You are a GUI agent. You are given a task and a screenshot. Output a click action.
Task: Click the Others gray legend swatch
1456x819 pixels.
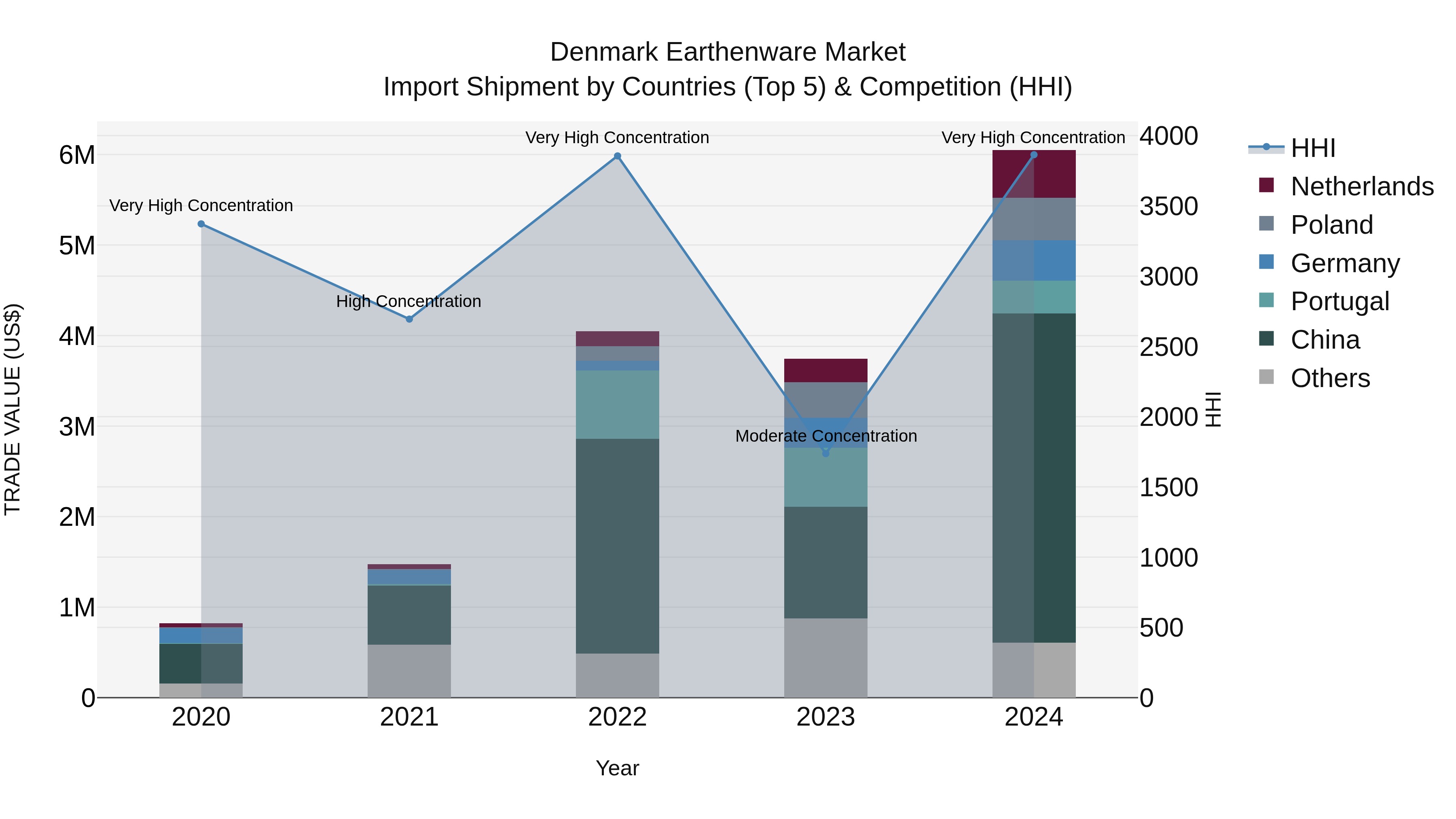click(1267, 377)
